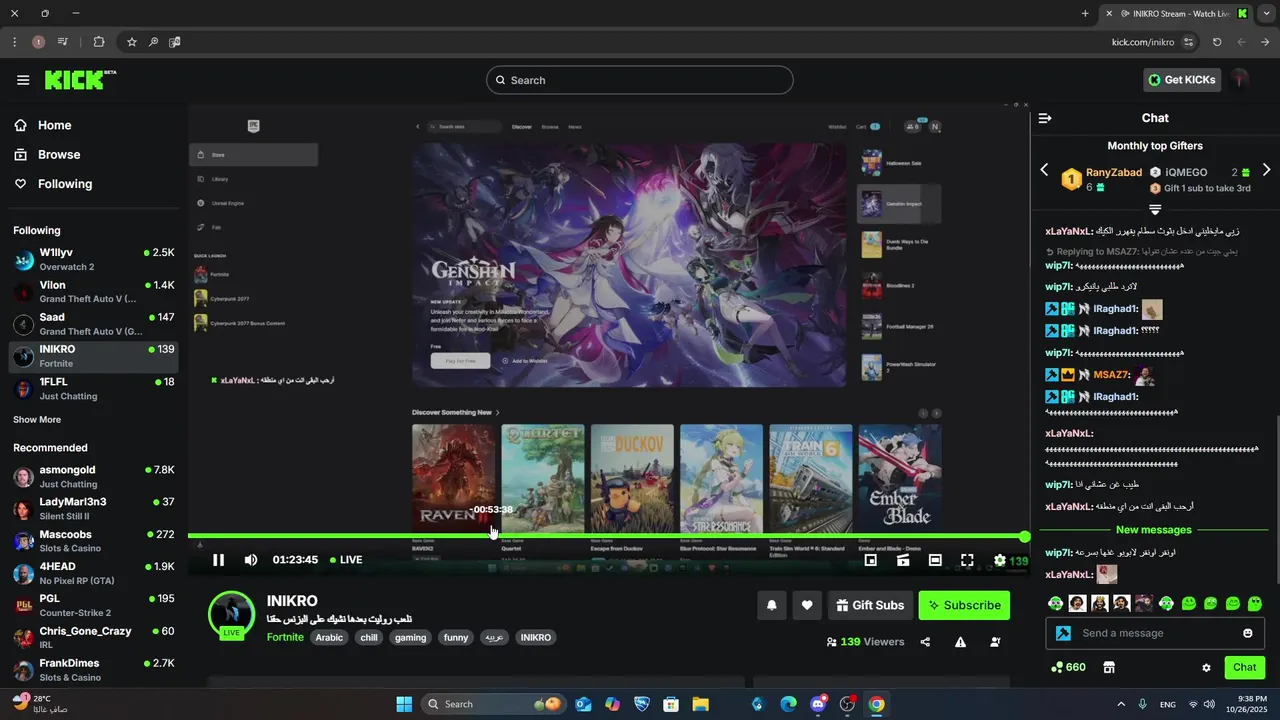Viewport: 1280px width, 720px height.
Task: Open asmongold recommended channel
Action: click(94, 477)
